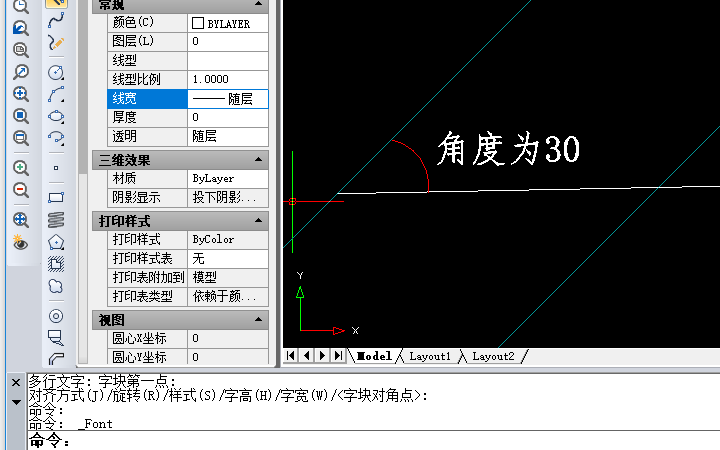Image resolution: width=720 pixels, height=450 pixels.
Task: Switch to the Model tab
Action: click(374, 356)
